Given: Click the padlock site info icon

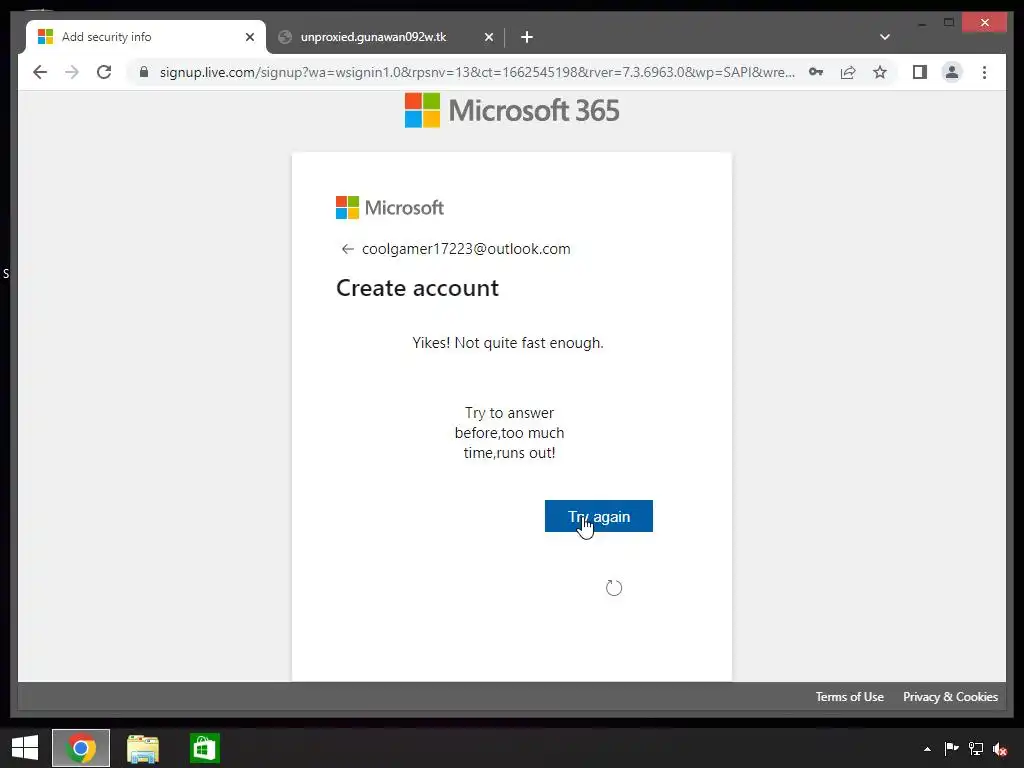Looking at the screenshot, I should (x=144, y=72).
